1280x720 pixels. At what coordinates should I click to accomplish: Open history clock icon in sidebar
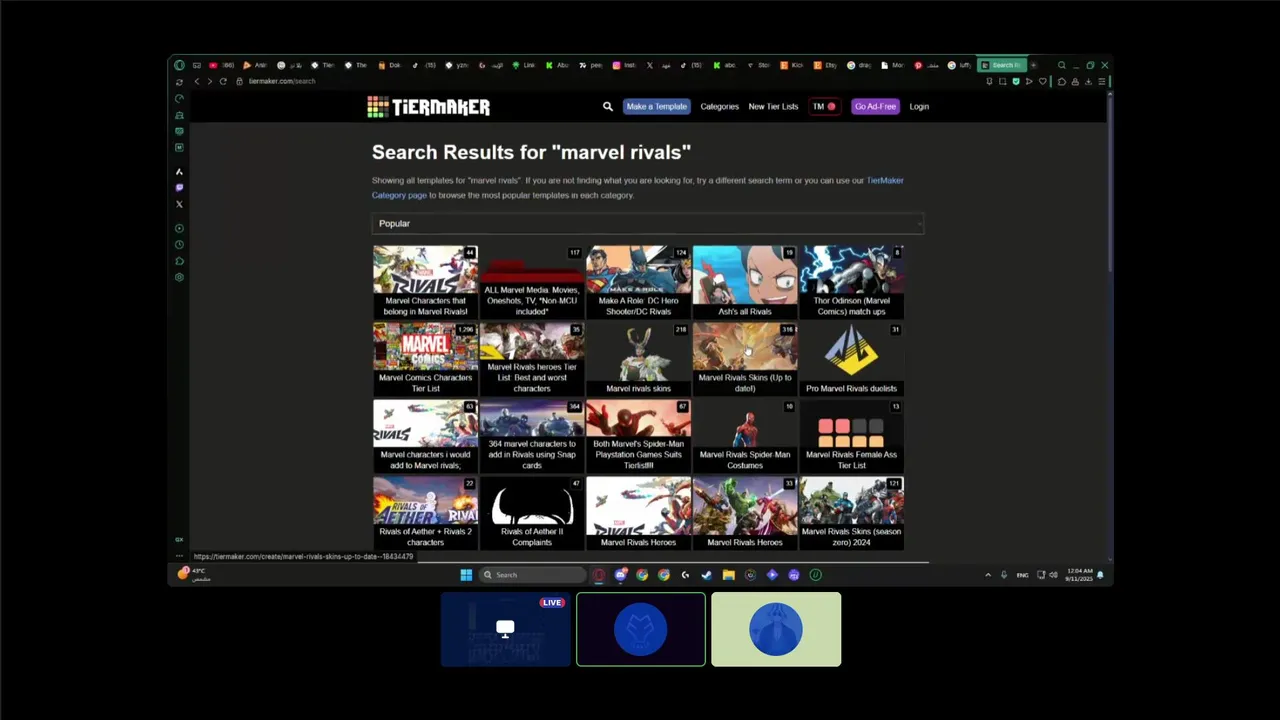[179, 244]
